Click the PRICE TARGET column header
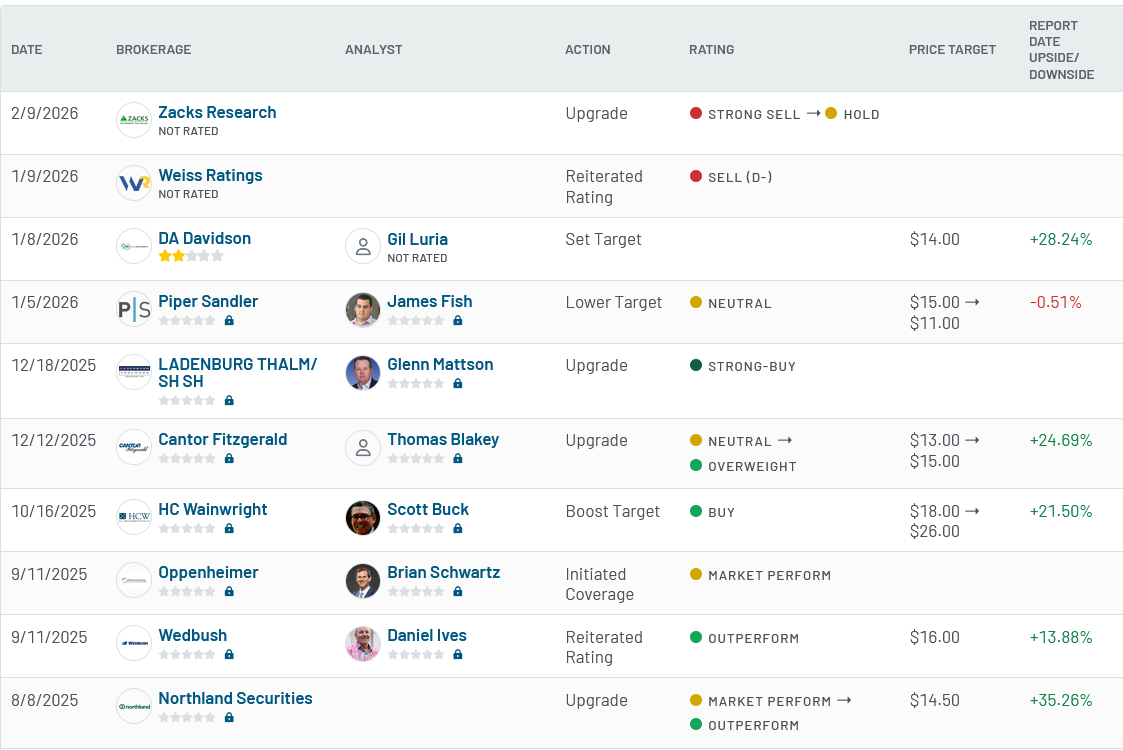 (952, 49)
